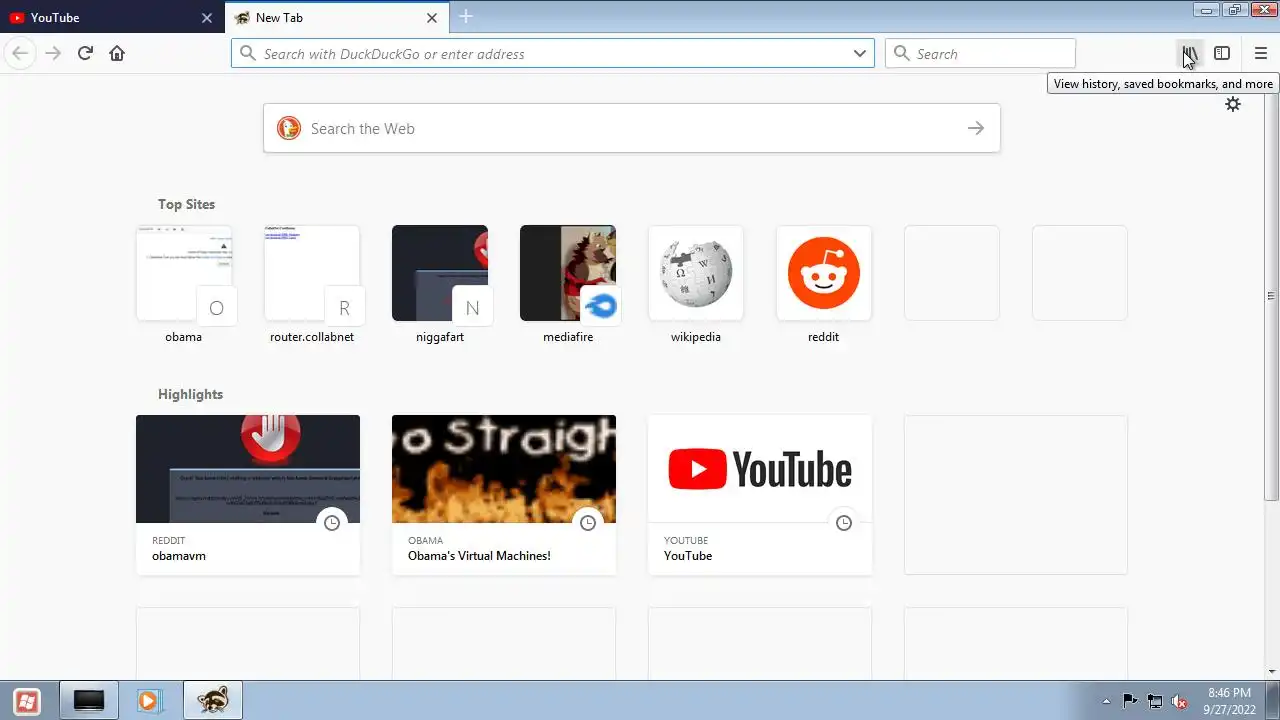
Task: Click the raccoon browser taskbar icon
Action: click(212, 701)
